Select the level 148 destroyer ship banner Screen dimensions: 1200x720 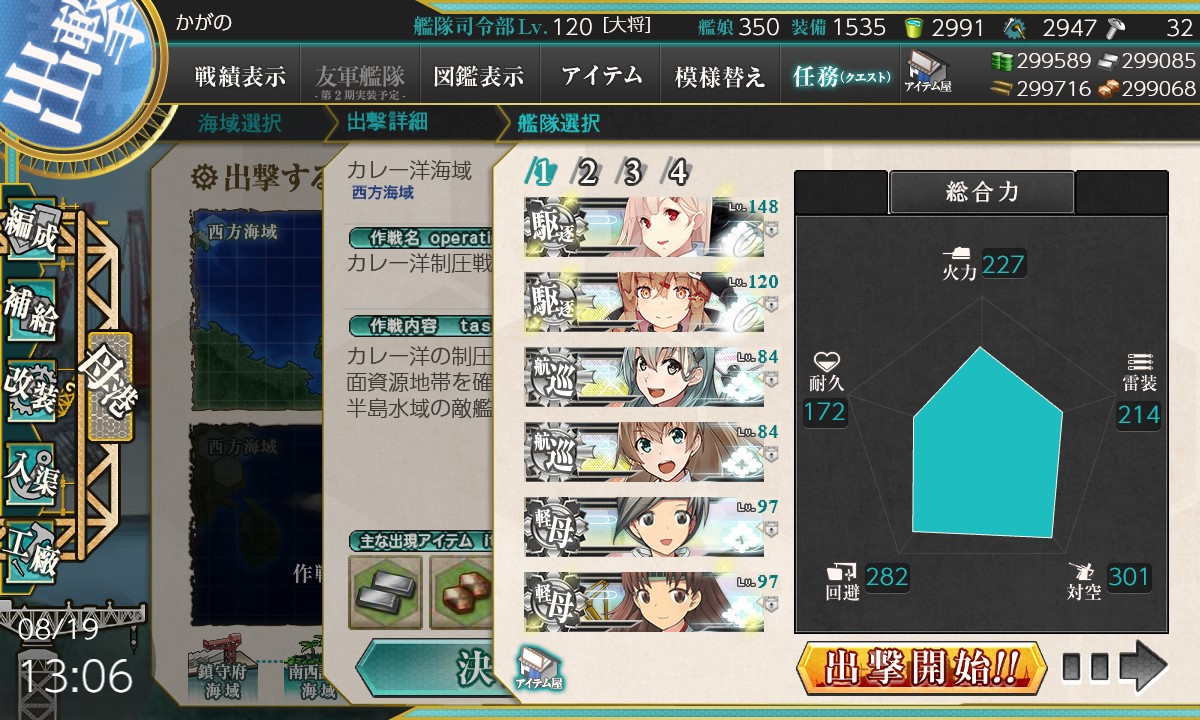coord(644,220)
